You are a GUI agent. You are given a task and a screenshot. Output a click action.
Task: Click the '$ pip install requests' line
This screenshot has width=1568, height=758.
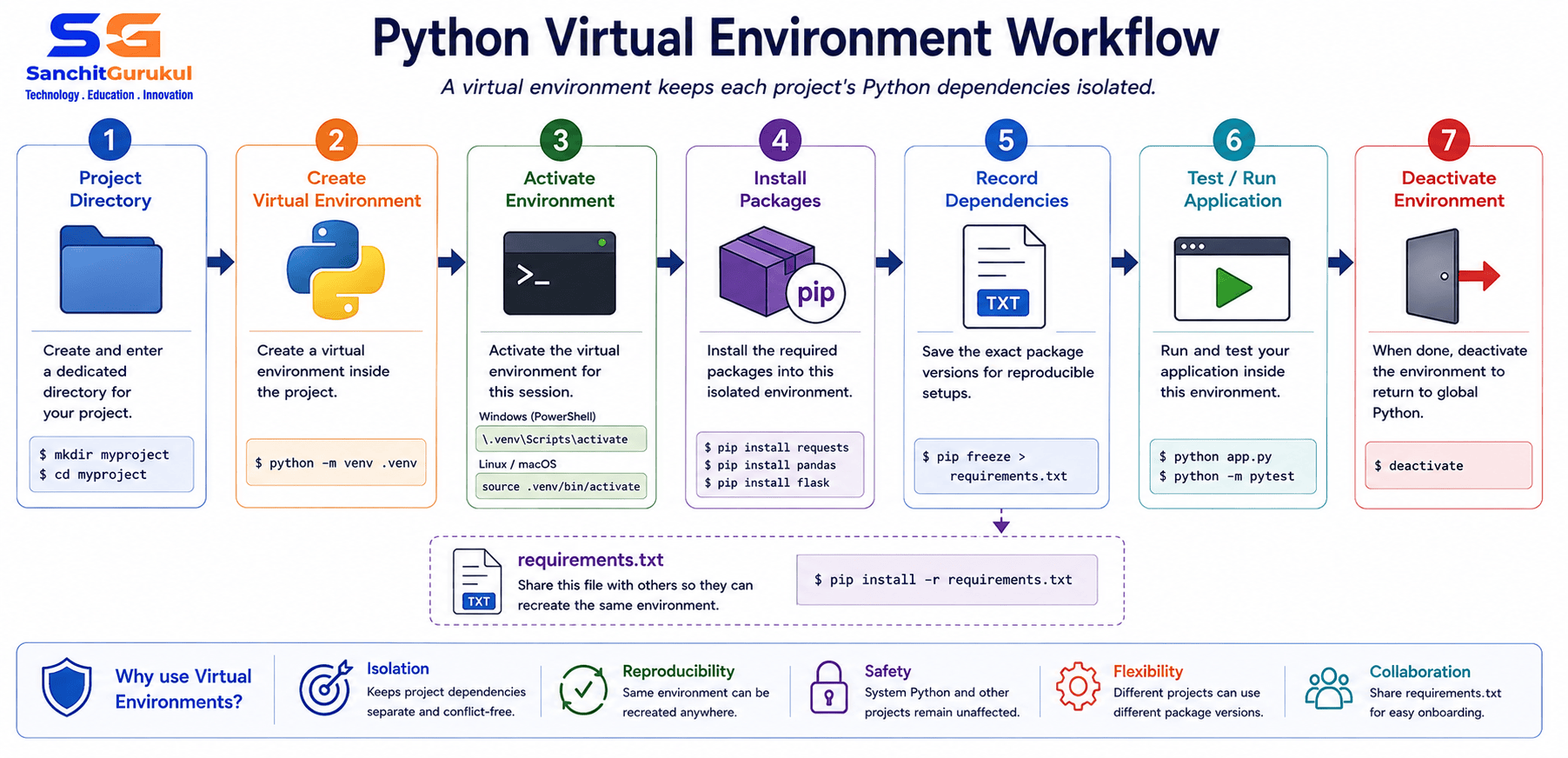(776, 448)
